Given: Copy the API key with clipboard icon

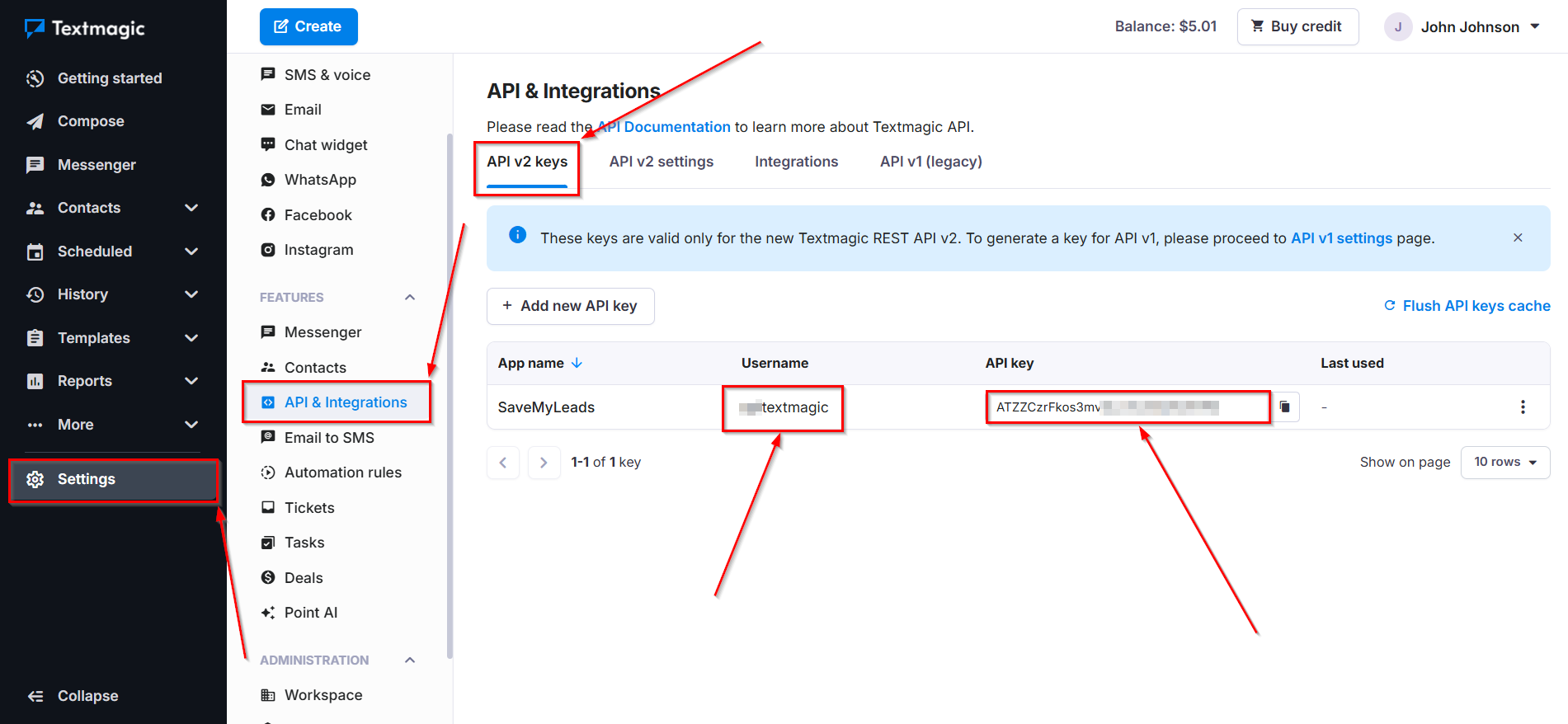Looking at the screenshot, I should [x=1284, y=407].
